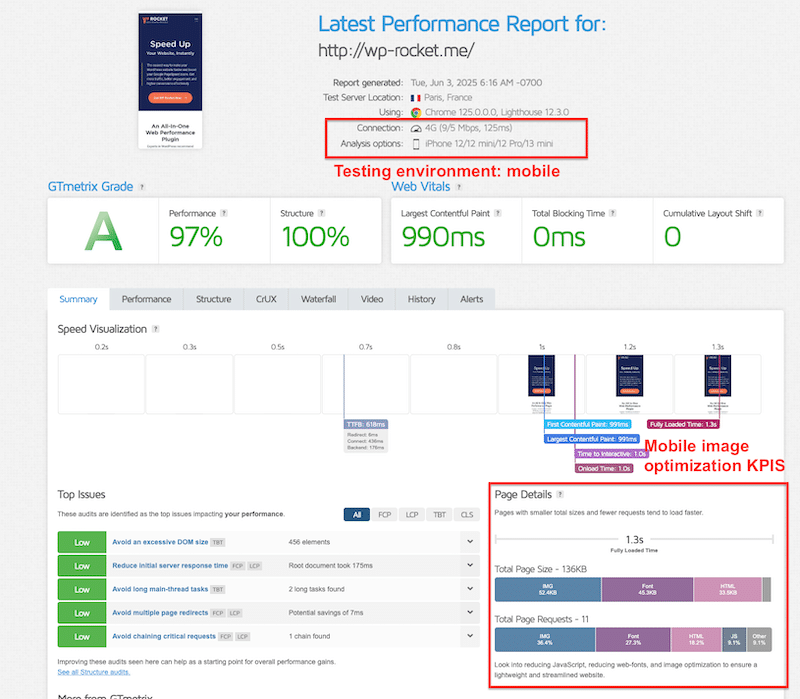Click the HTML 18.2% requests segment
800x699 pixels.
(696, 640)
